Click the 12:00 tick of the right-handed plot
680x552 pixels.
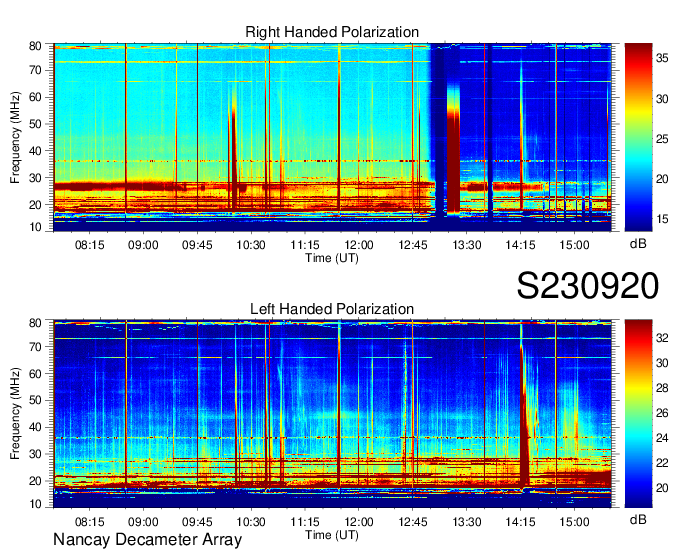[359, 245]
